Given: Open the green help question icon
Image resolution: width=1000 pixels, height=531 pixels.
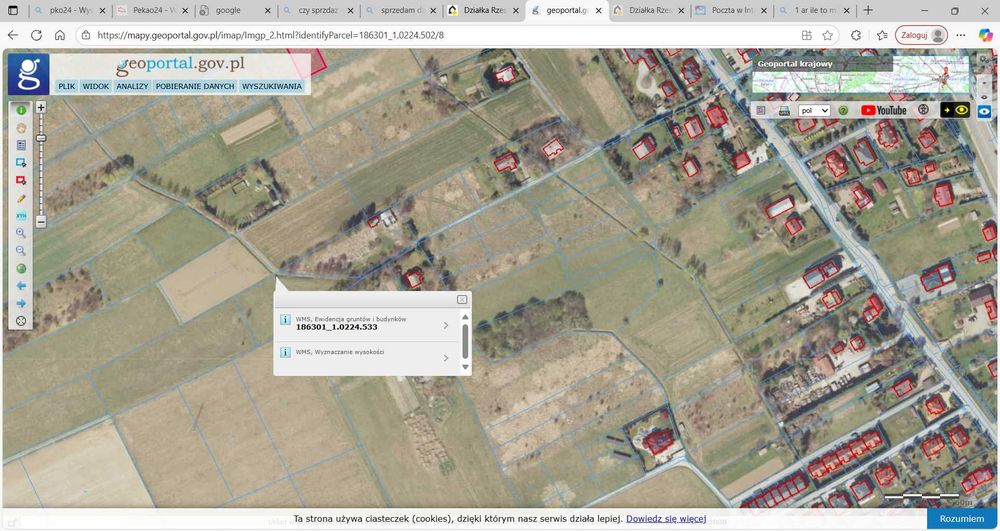Looking at the screenshot, I should click(843, 110).
